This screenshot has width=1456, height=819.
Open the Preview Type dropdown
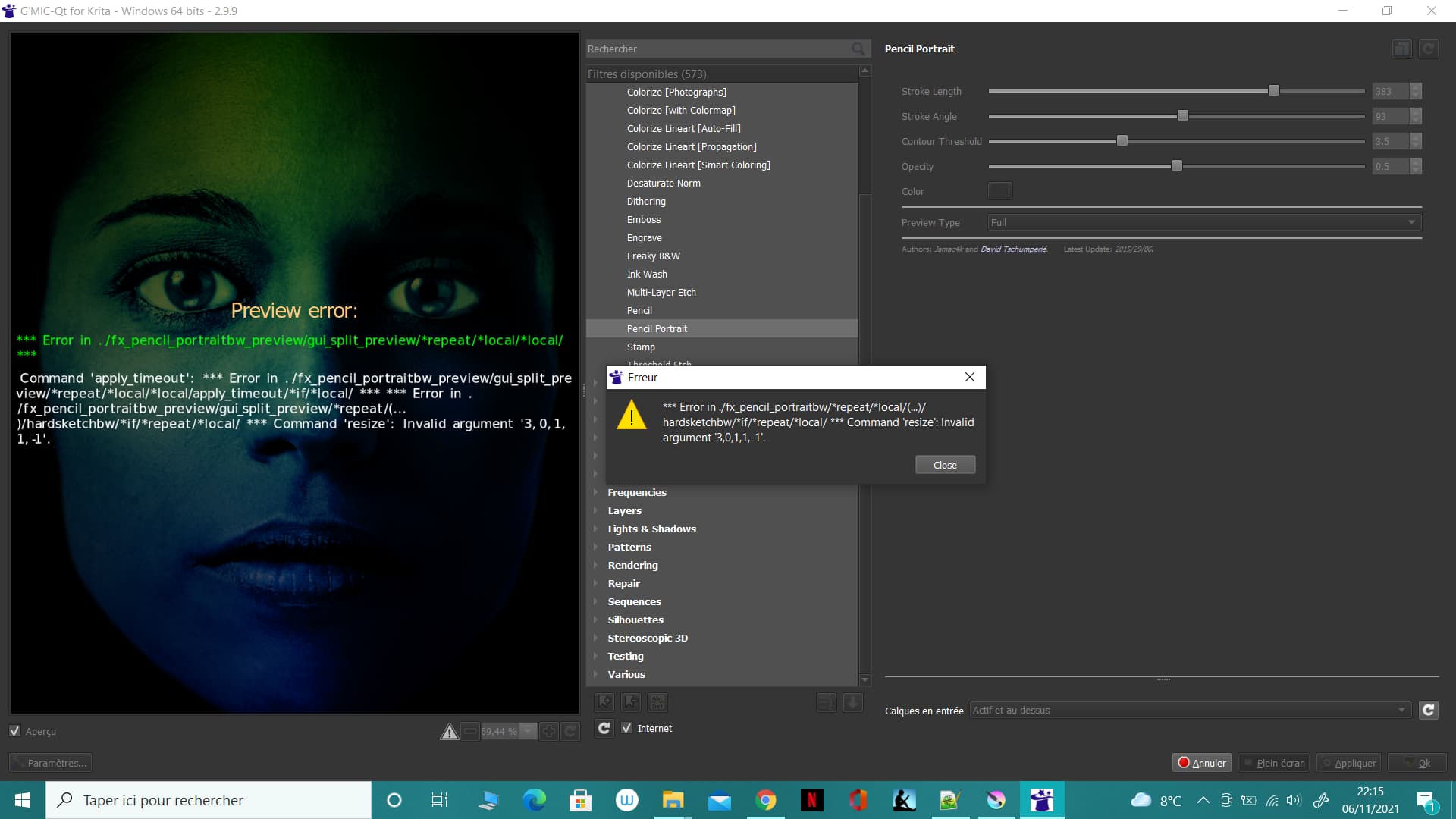[1203, 222]
